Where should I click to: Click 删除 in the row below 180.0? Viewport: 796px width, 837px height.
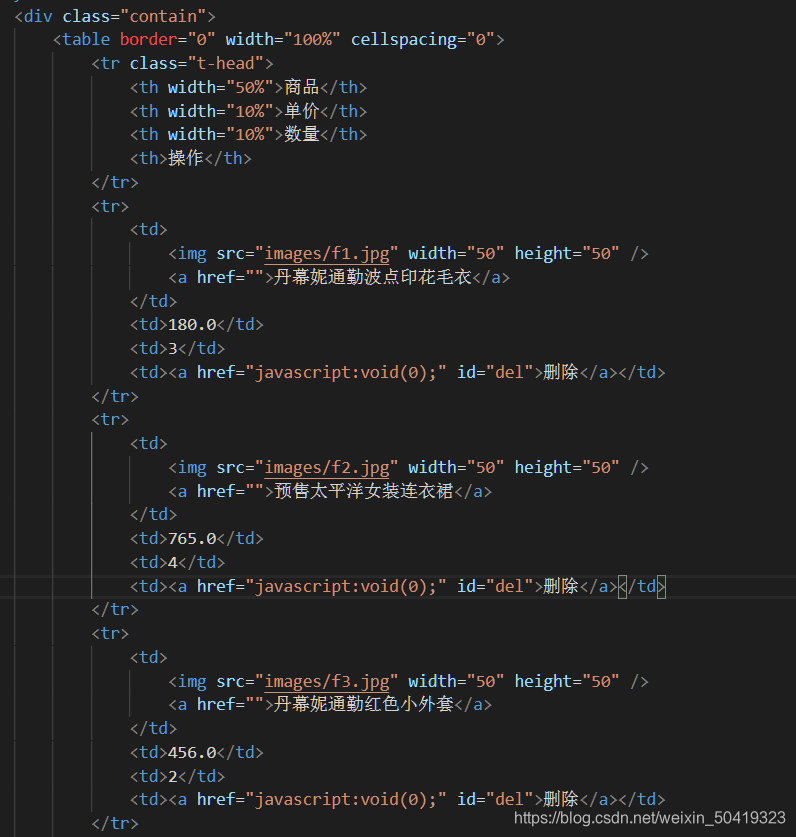(x=561, y=372)
